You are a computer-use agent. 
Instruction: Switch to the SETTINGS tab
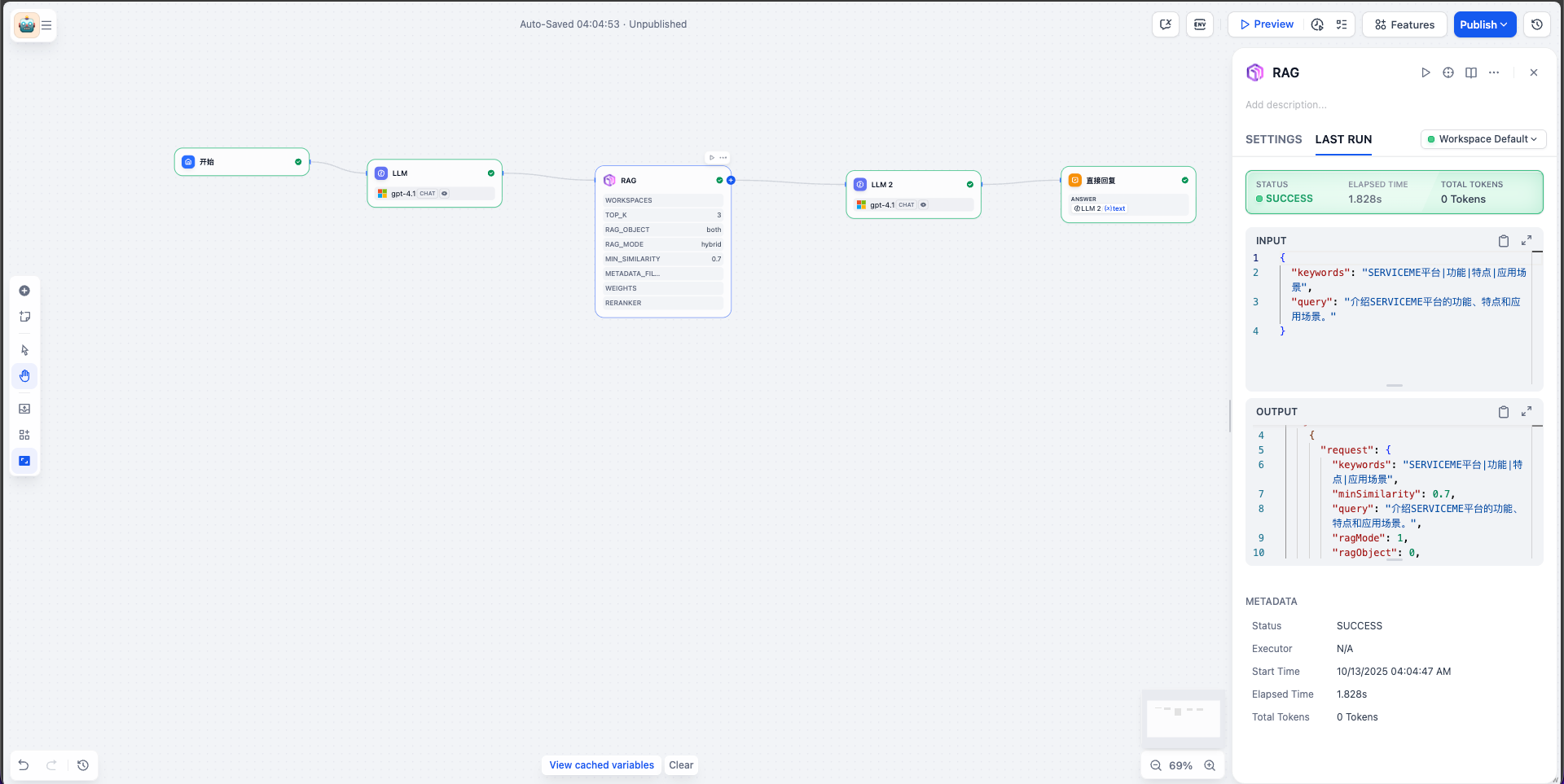pos(1273,139)
